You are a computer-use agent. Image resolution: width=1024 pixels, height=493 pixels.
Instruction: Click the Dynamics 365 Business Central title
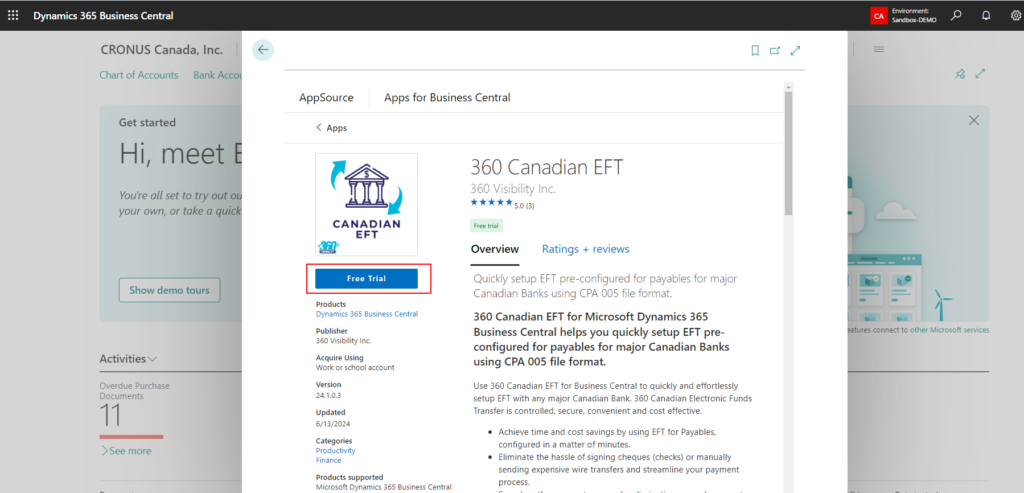(x=103, y=15)
